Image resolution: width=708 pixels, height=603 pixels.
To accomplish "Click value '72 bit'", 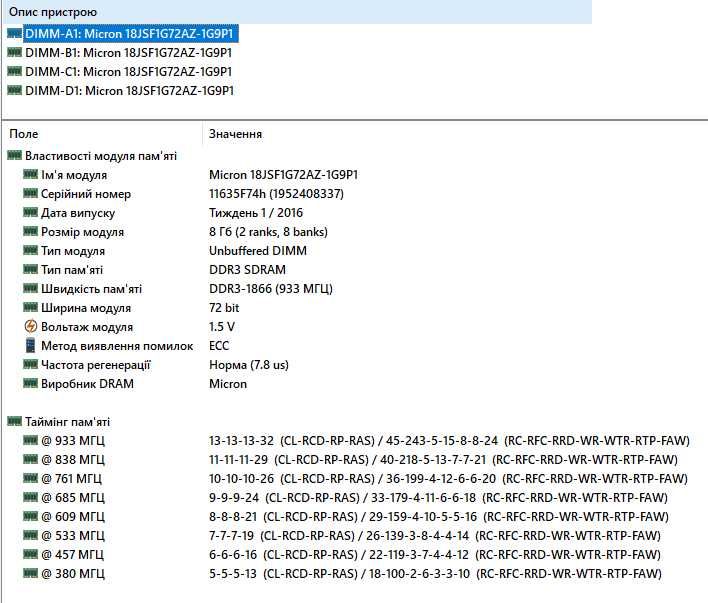I will coord(224,308).
